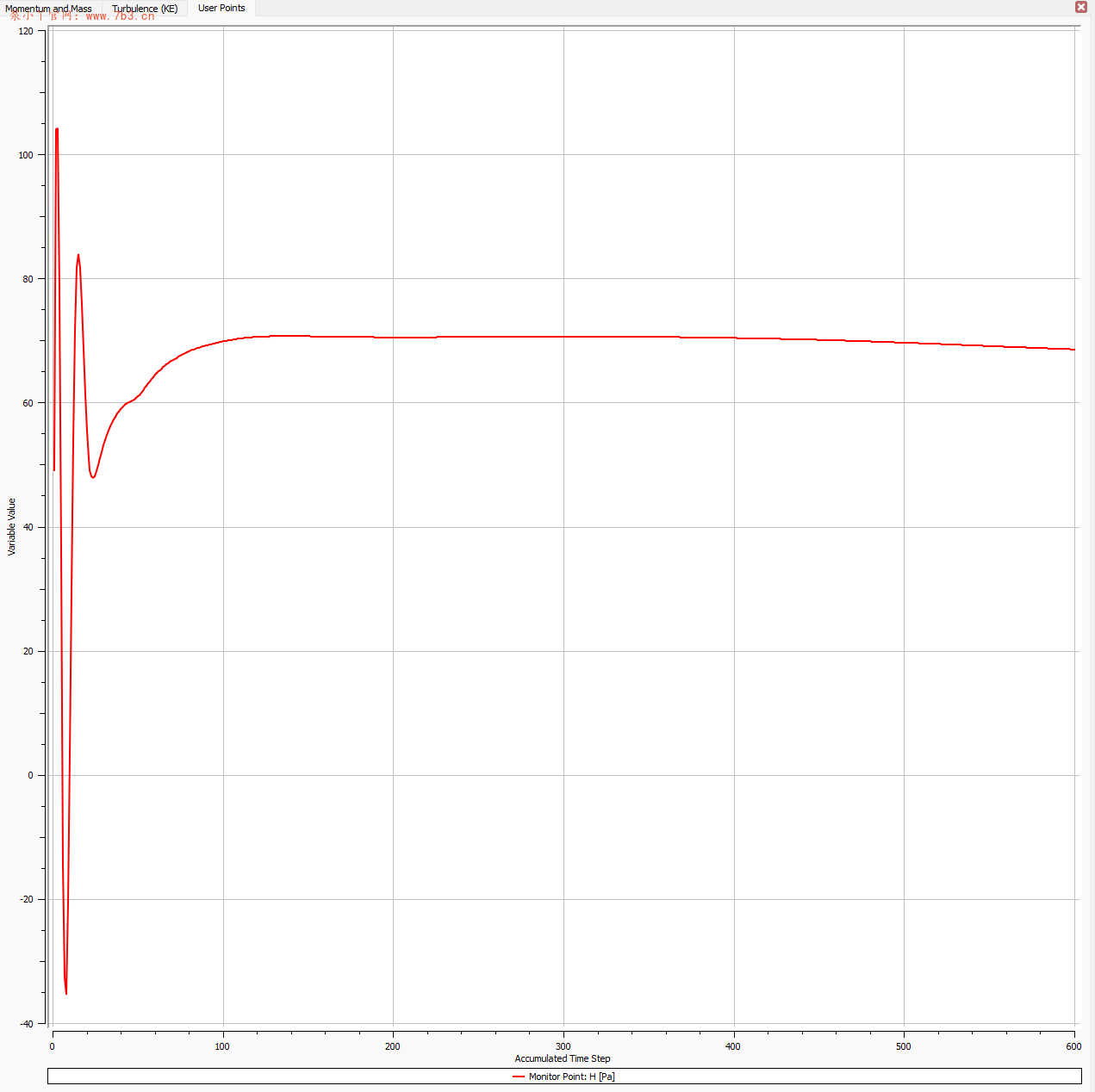Select the User Points tab
This screenshot has width=1095, height=1092.
221,8
